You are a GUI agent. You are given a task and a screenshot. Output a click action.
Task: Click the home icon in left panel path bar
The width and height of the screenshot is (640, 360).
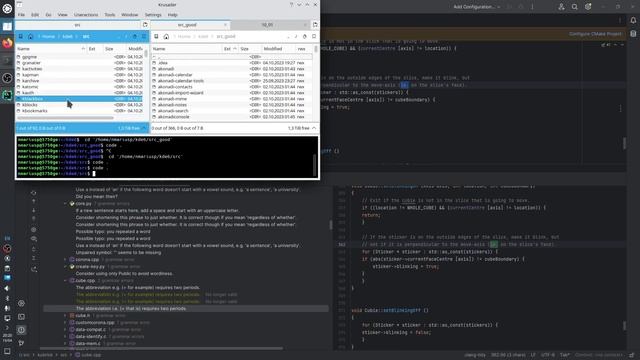point(31,37)
